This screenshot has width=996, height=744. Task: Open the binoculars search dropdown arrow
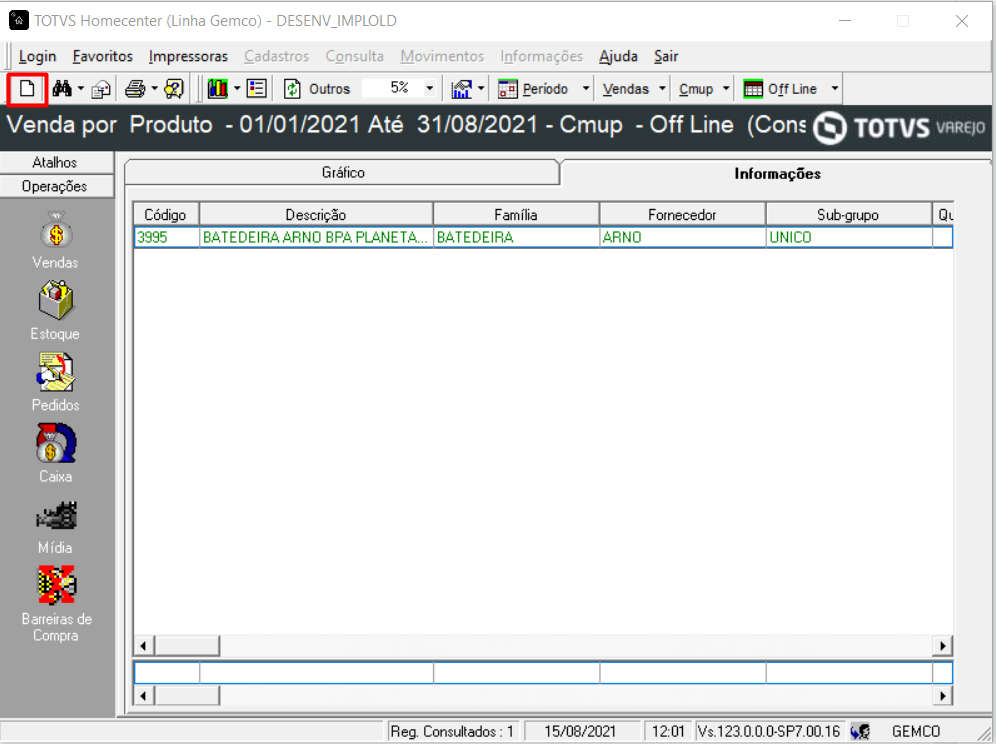coord(81,89)
